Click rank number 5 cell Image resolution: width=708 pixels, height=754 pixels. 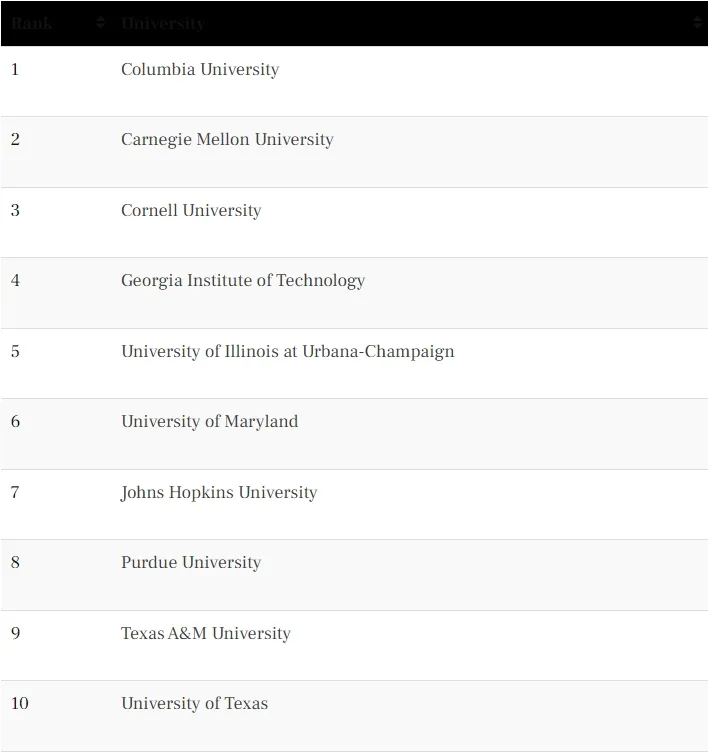[x=15, y=351]
